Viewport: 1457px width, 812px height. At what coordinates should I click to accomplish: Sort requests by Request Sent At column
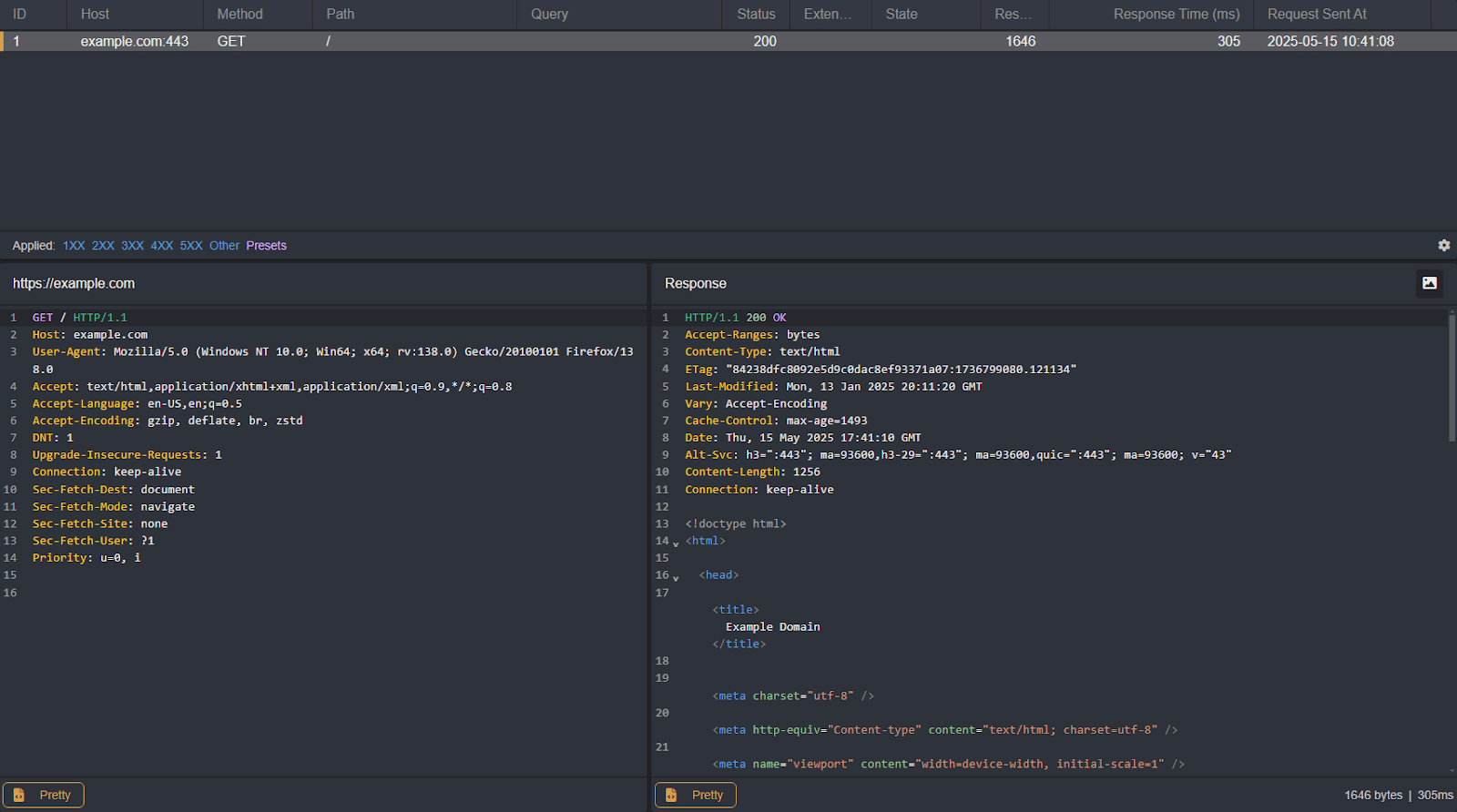[x=1317, y=15]
